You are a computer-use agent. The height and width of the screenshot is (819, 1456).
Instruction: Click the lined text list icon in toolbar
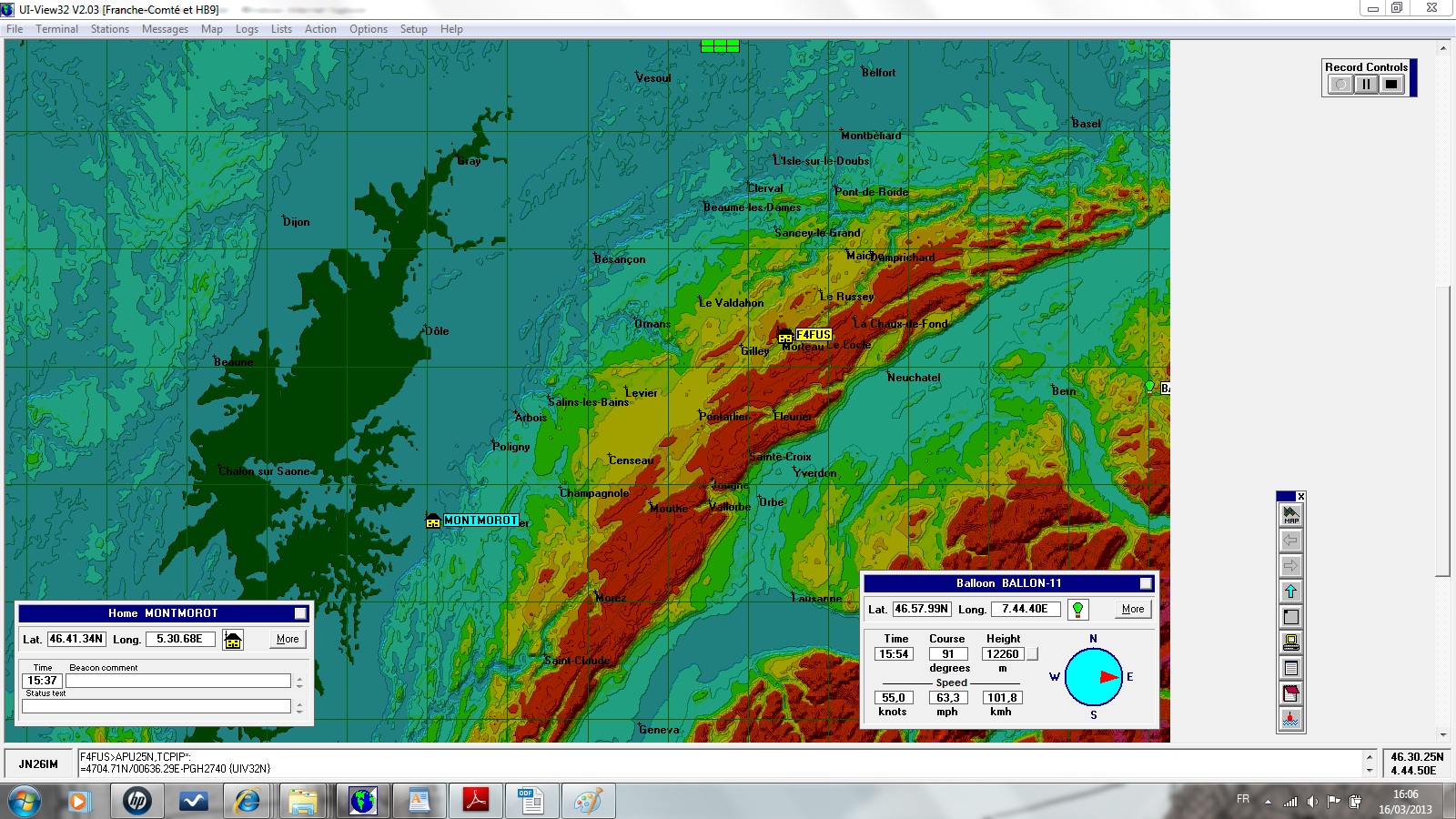1290,668
